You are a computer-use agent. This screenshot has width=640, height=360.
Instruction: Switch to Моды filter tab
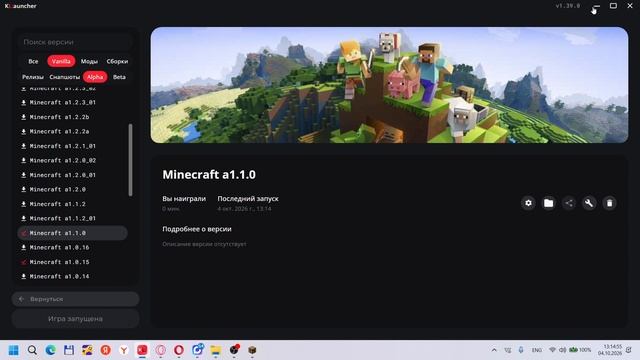click(x=89, y=61)
